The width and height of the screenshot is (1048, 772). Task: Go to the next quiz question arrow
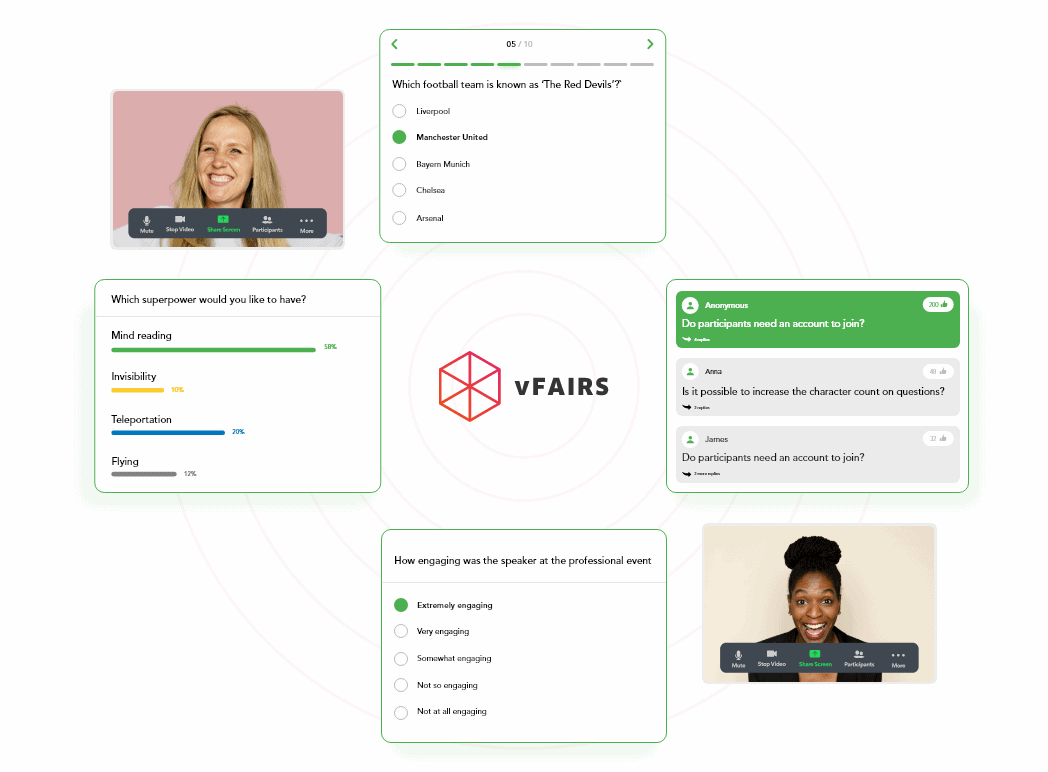click(650, 44)
